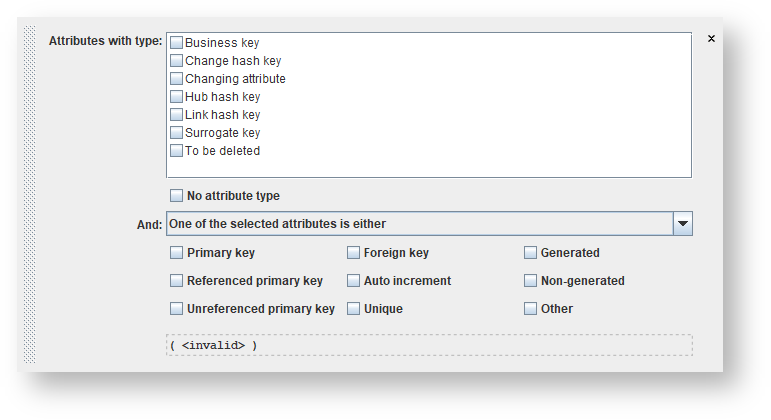Enable the Foreign key checkbox
Screen dimensions: 771x420
(354, 253)
